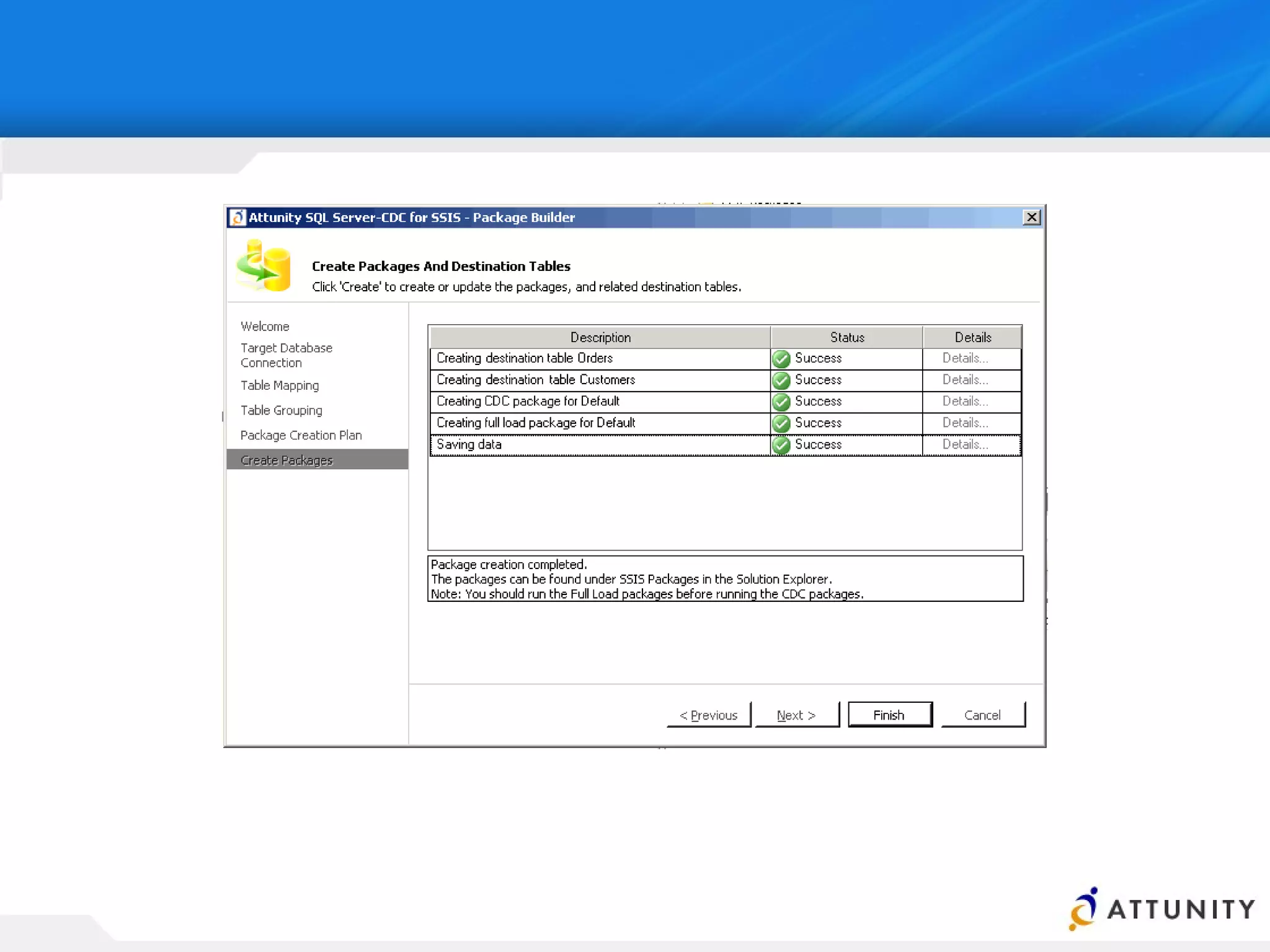Viewport: 1270px width, 952px height.
Task: Click 'Create Packages And Destination Tables' heading
Action: tap(441, 266)
